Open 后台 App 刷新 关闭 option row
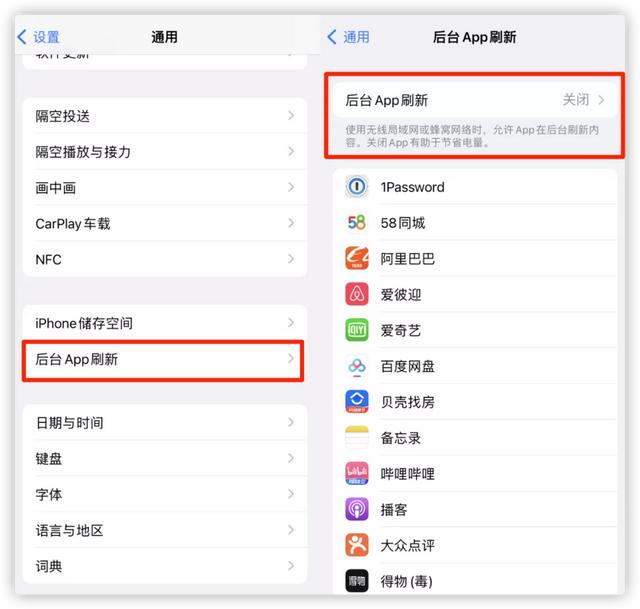 [x=474, y=100]
